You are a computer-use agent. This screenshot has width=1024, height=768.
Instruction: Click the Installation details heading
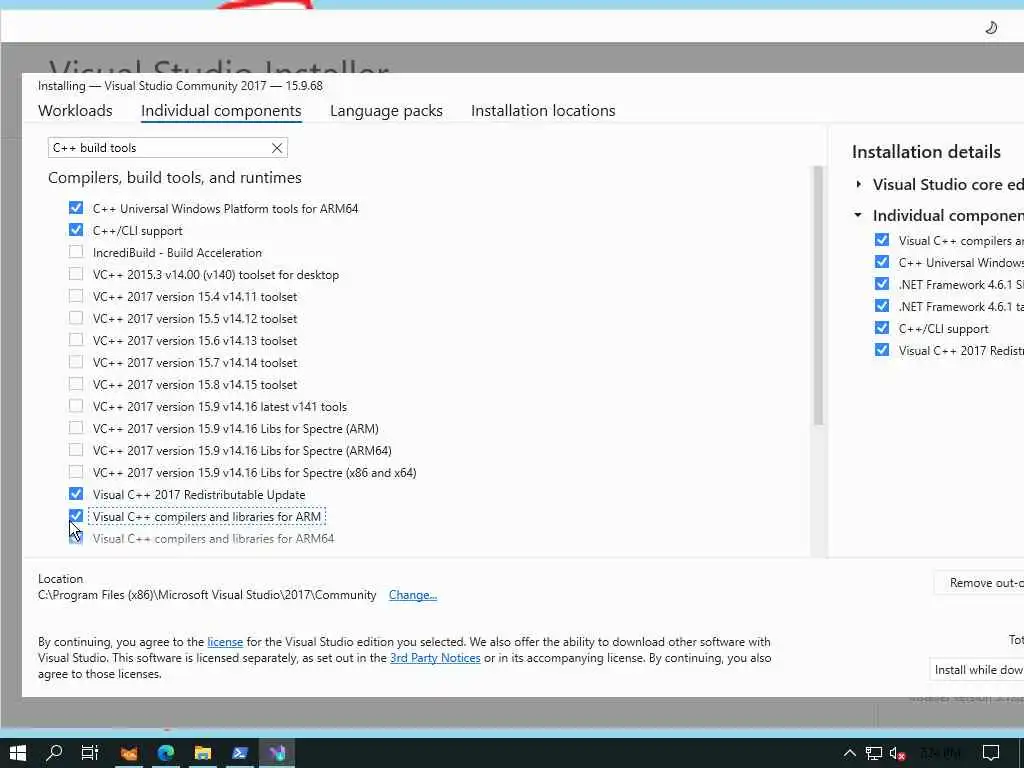(926, 152)
